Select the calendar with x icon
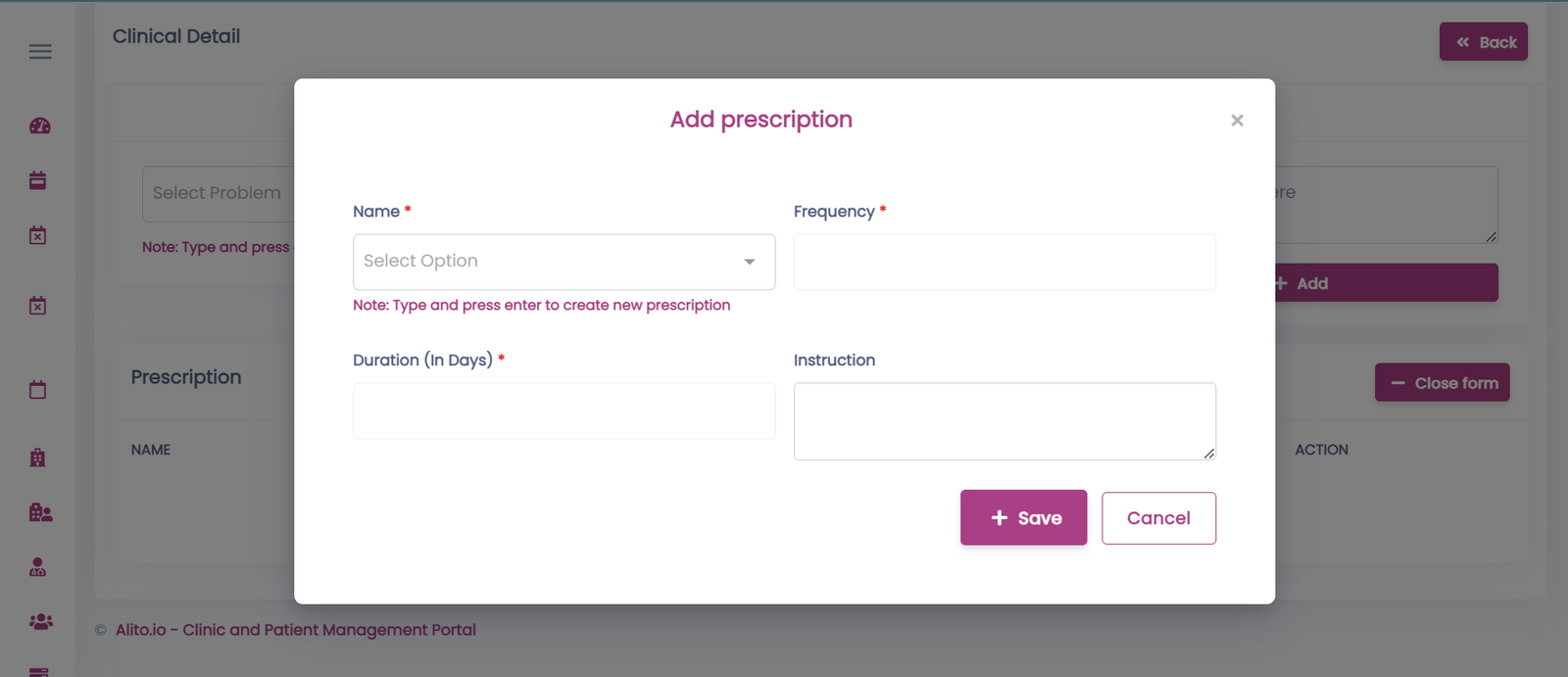The image size is (1568, 677). point(38,235)
